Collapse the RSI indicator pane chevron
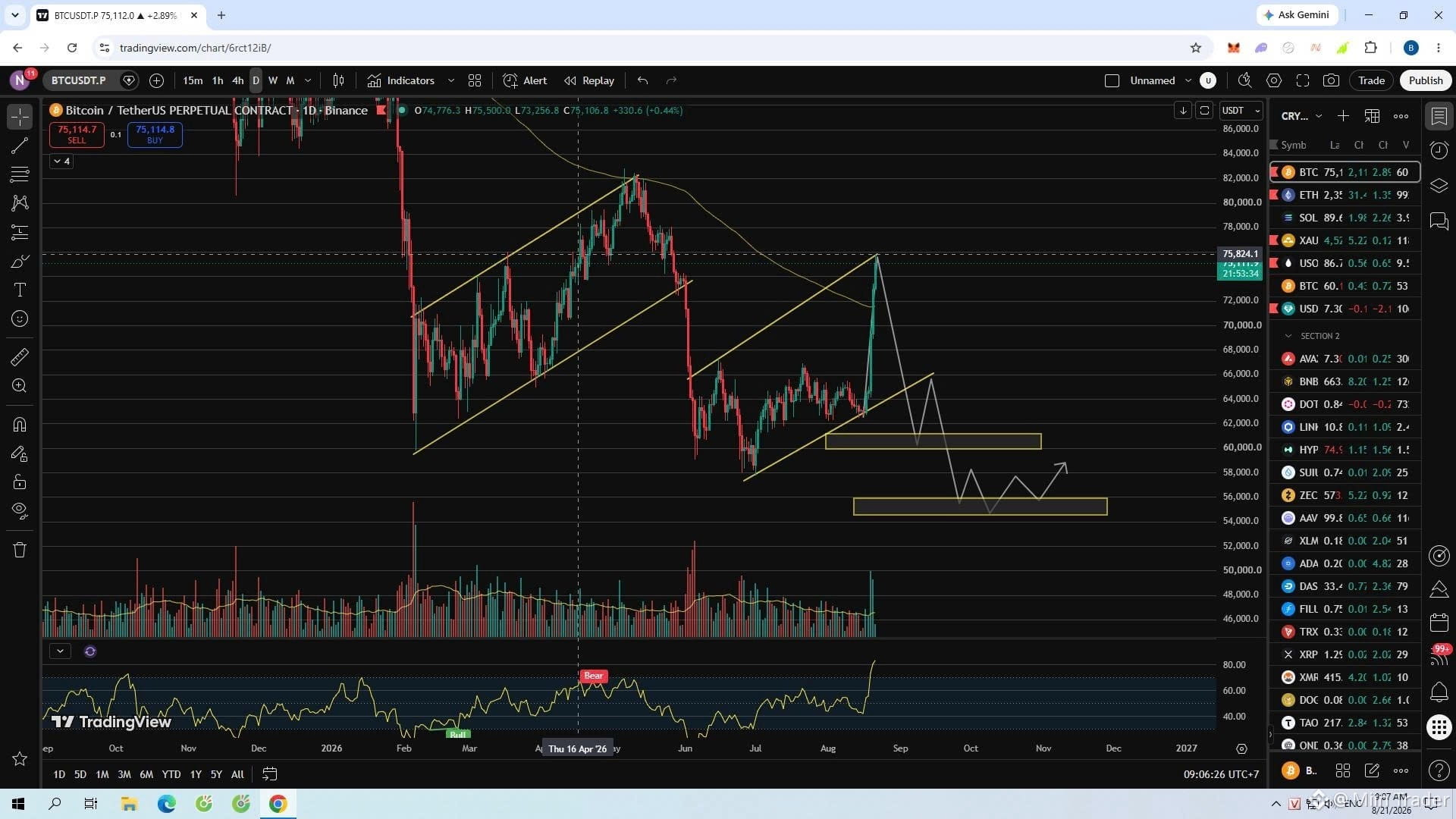 click(x=60, y=651)
